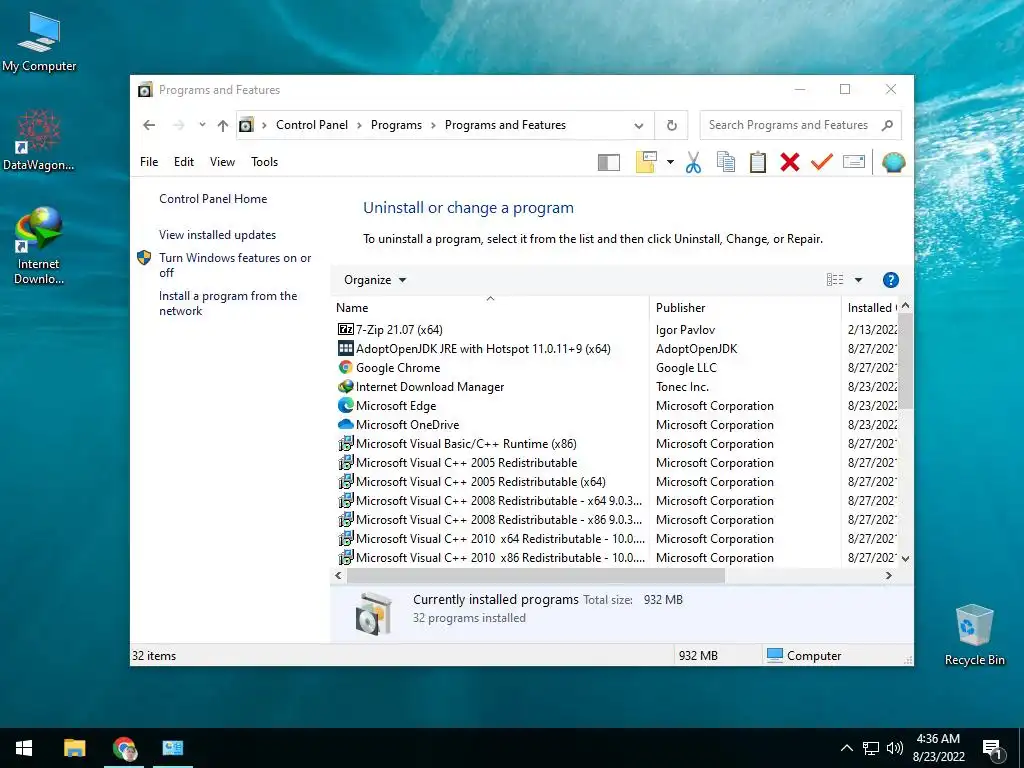Select the Microsoft OneDrive program row
This screenshot has width=1024, height=768.
click(398, 424)
